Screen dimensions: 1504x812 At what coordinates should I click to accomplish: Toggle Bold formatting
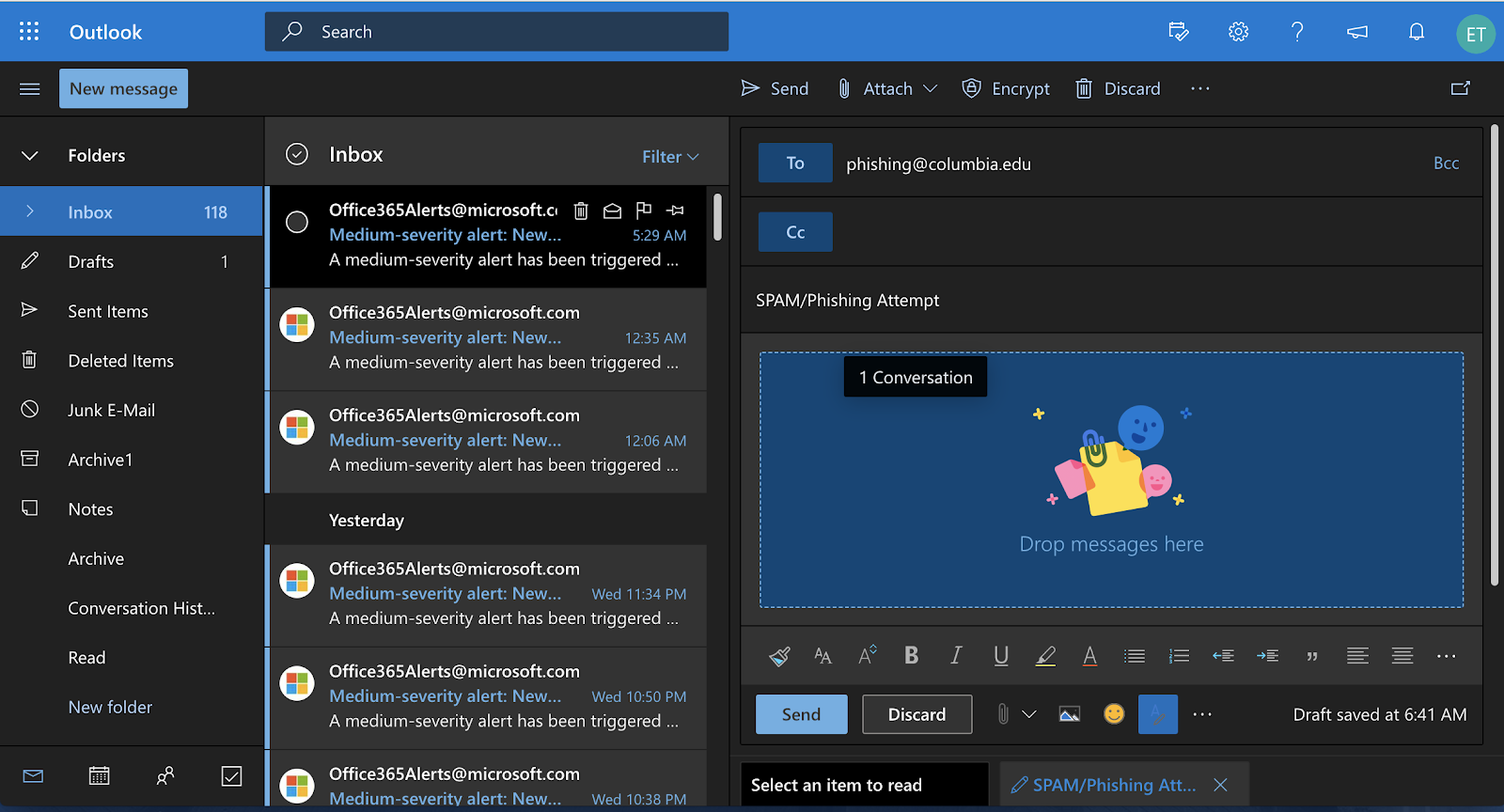click(911, 656)
